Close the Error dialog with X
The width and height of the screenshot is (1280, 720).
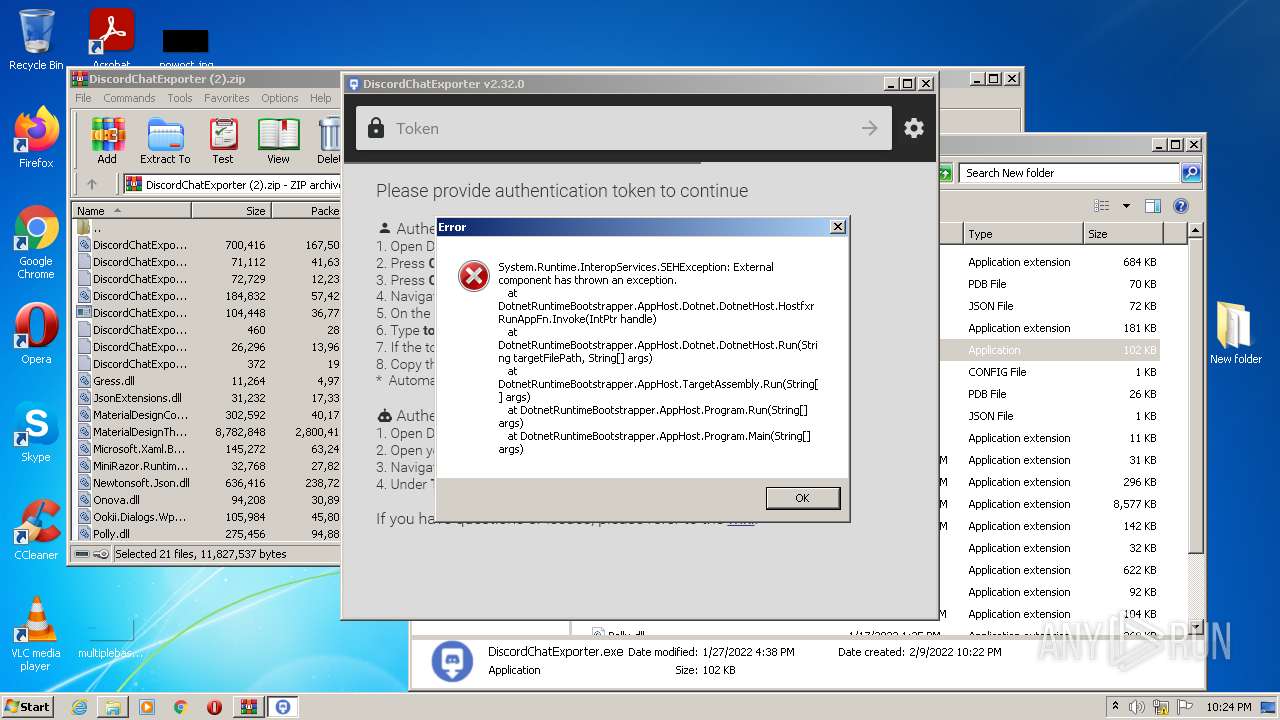(838, 227)
